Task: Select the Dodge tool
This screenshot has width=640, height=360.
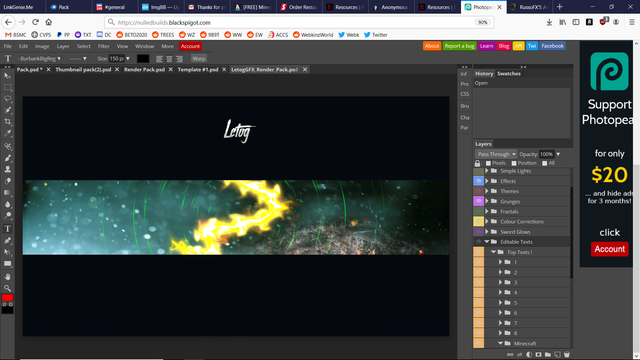Action: (7, 216)
